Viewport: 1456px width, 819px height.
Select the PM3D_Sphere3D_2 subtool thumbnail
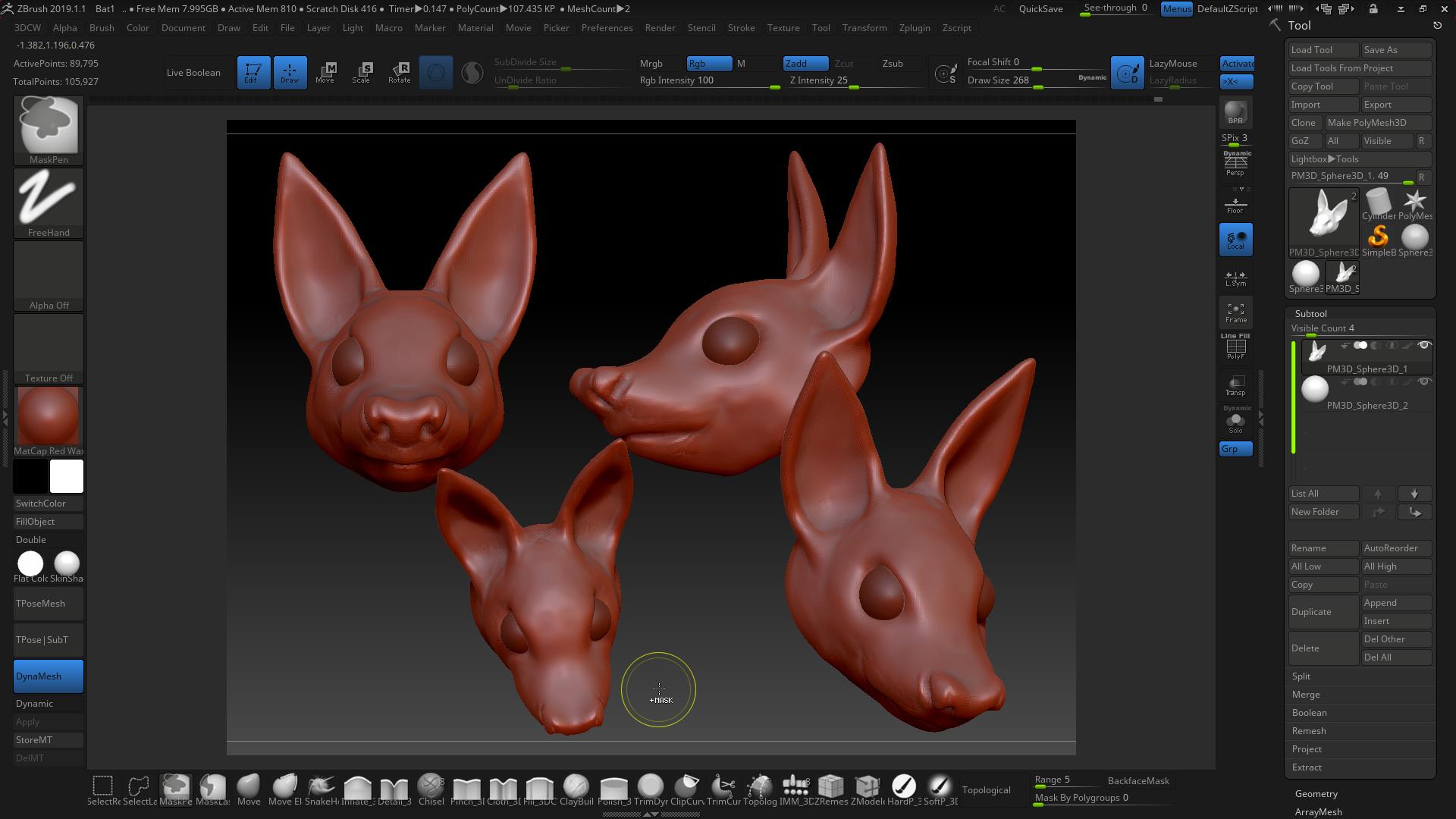point(1315,390)
